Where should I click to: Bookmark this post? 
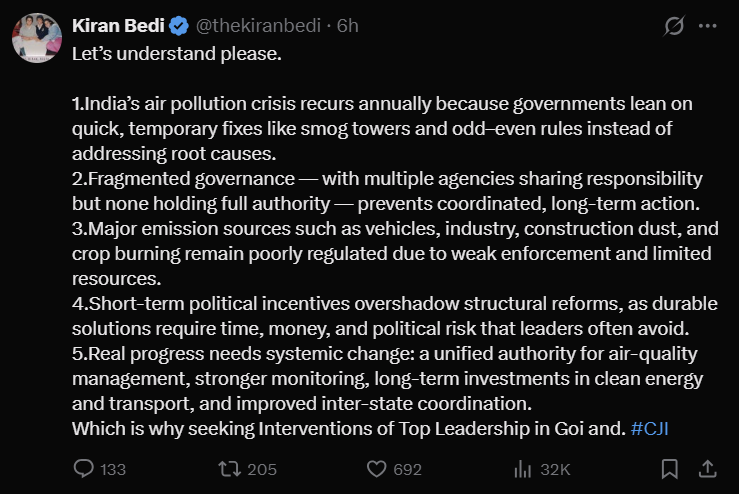click(670, 468)
